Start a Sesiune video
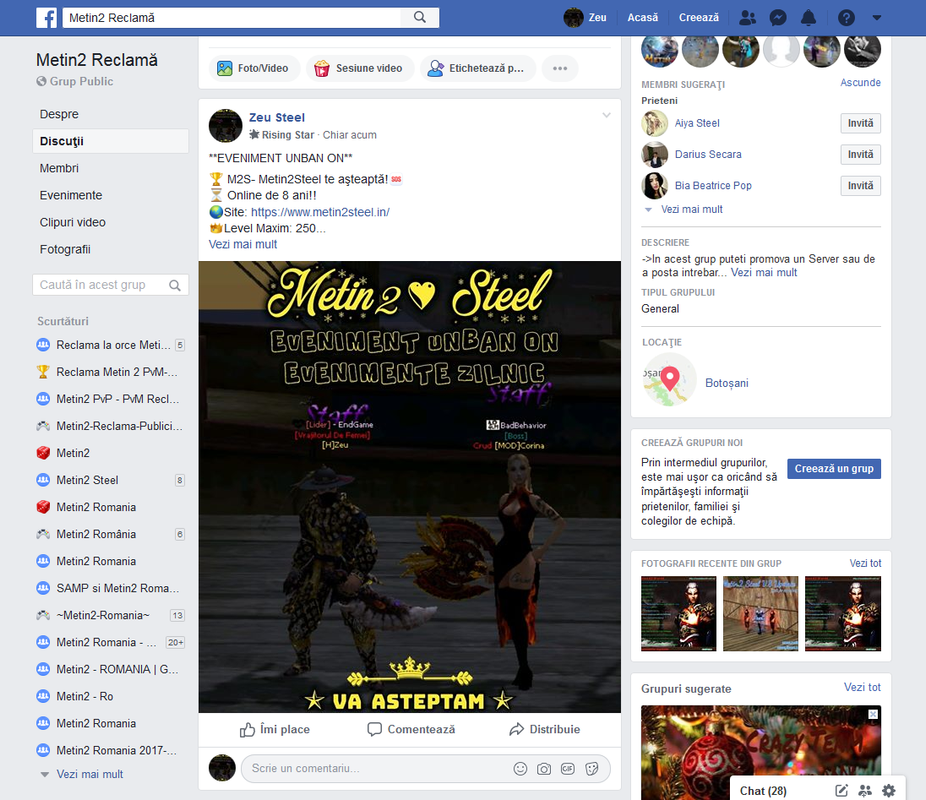 point(360,68)
